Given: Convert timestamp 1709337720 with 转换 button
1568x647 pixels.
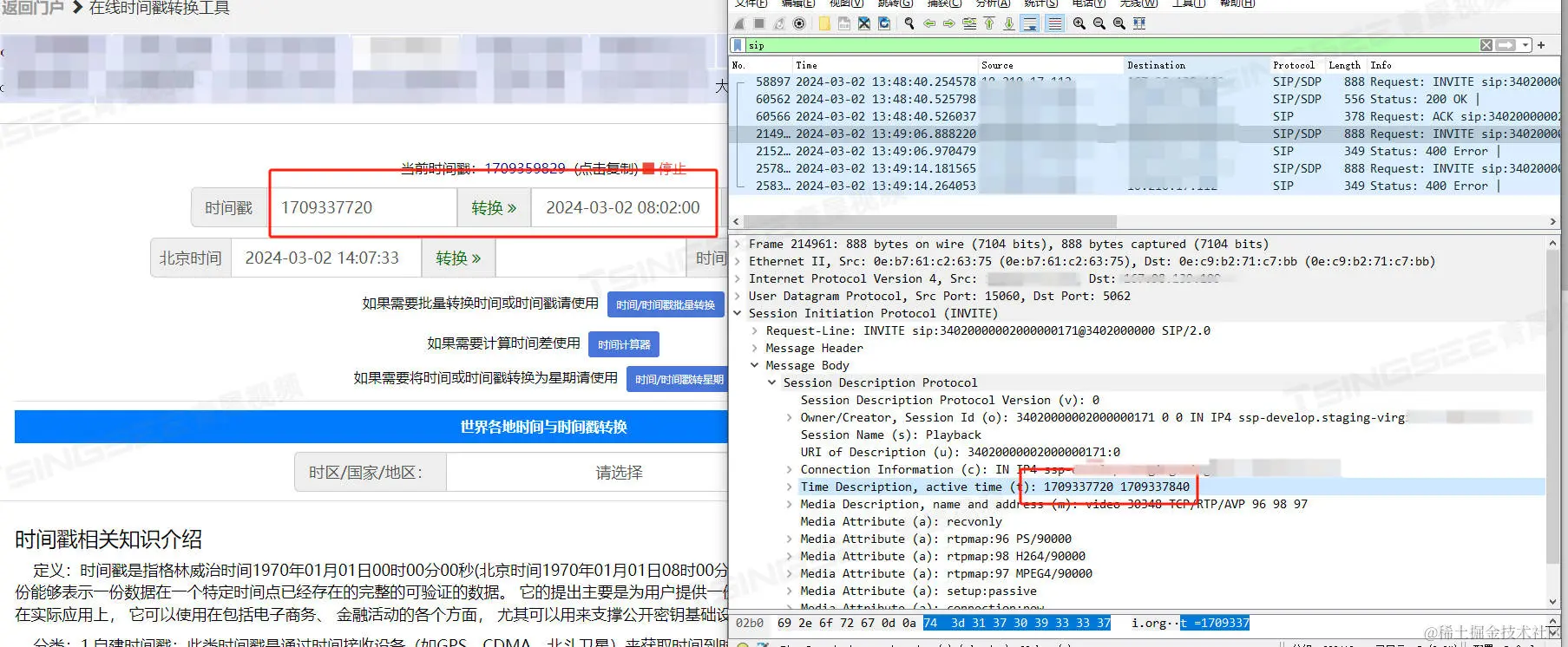Looking at the screenshot, I should [x=494, y=208].
